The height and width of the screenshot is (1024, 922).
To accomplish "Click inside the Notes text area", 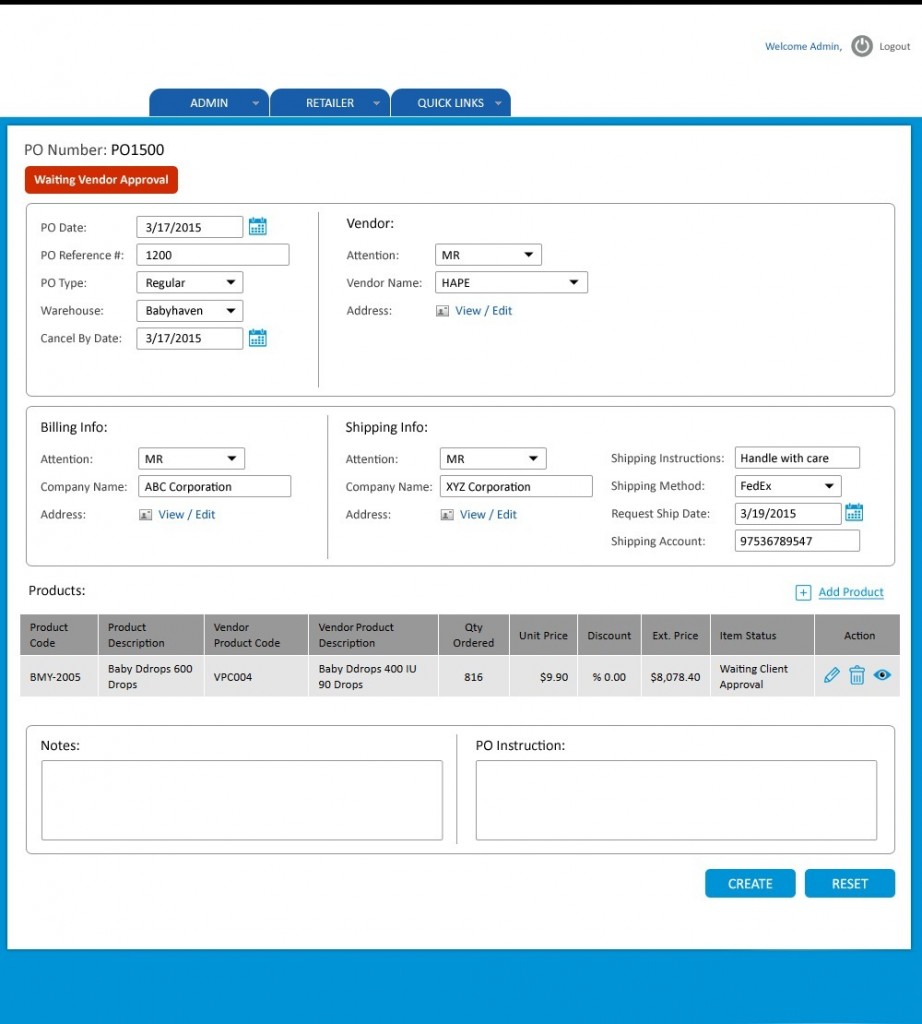I will (x=240, y=798).
